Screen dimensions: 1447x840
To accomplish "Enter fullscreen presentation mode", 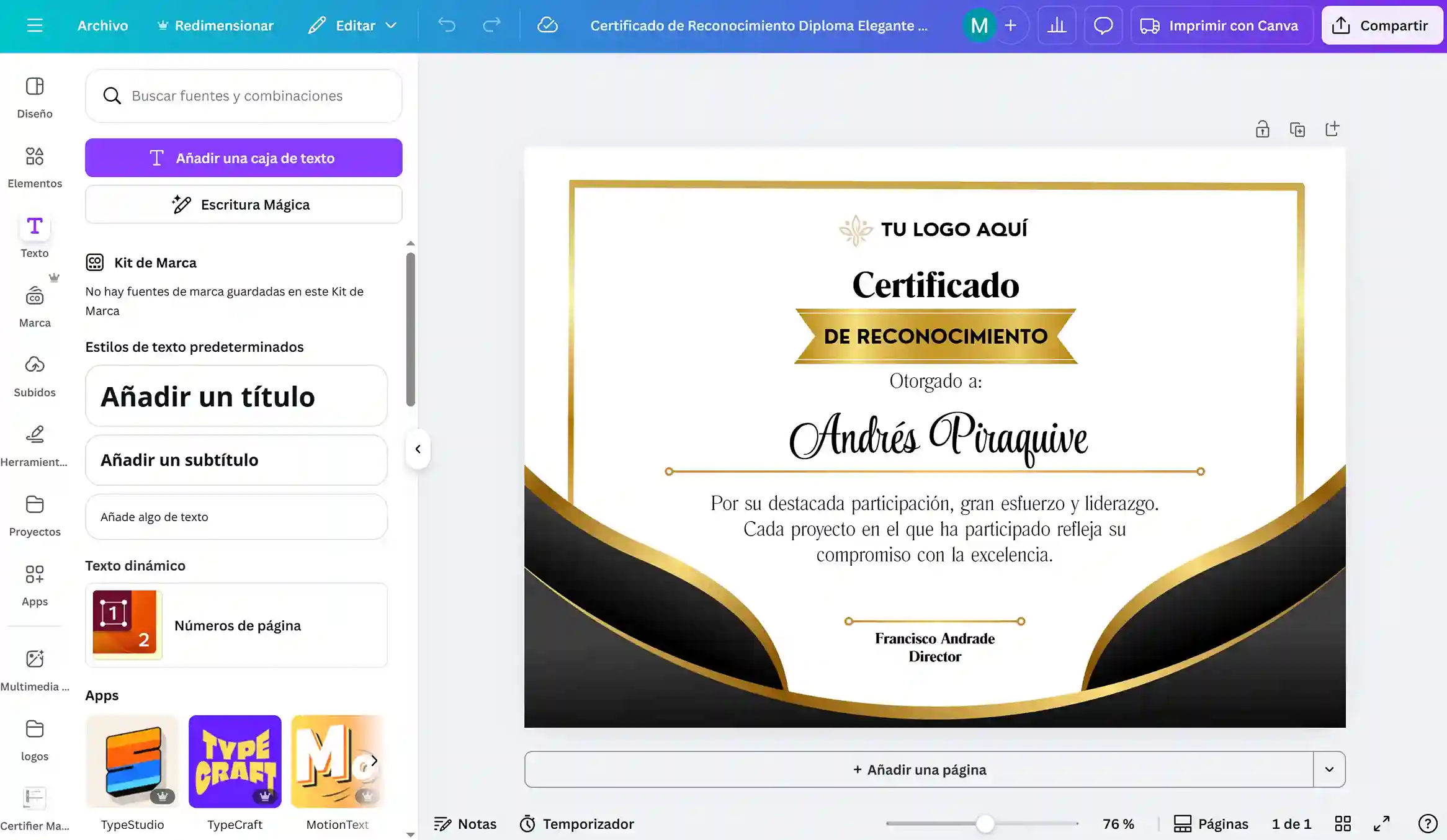I will point(1382,823).
